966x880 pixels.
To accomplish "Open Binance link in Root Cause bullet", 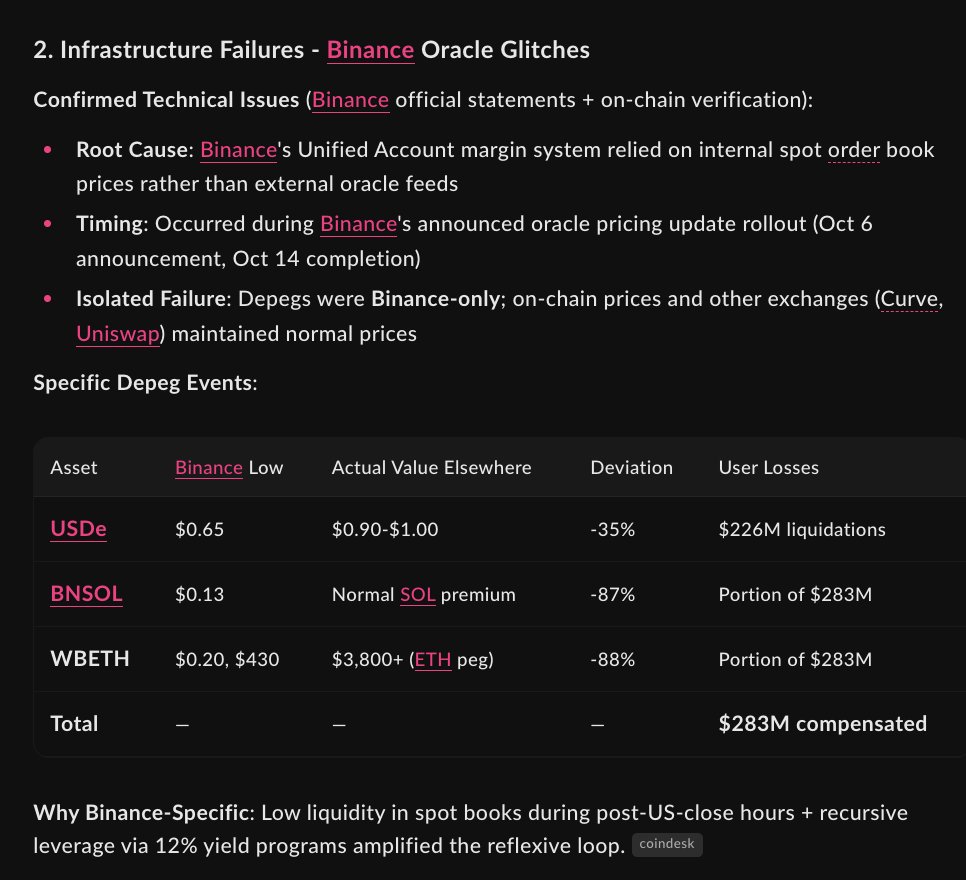I will [x=238, y=150].
